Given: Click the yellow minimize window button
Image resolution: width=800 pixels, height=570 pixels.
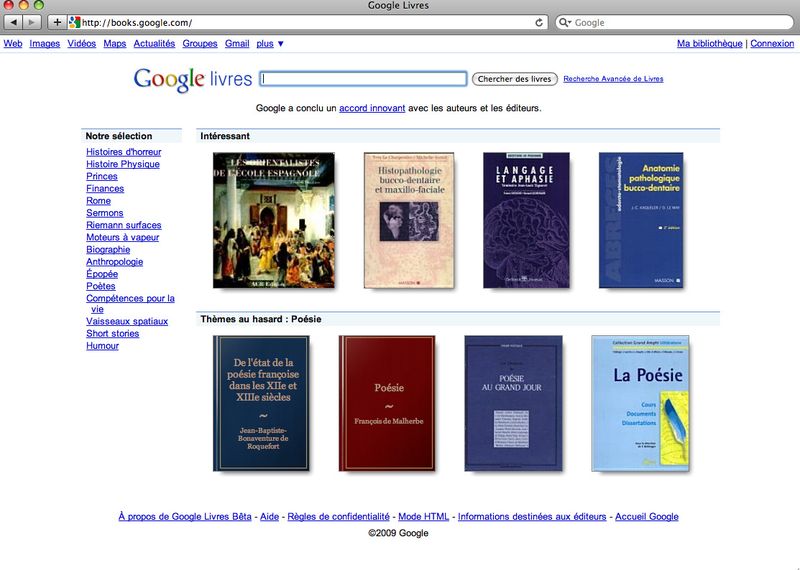Looking at the screenshot, I should [x=23, y=5].
